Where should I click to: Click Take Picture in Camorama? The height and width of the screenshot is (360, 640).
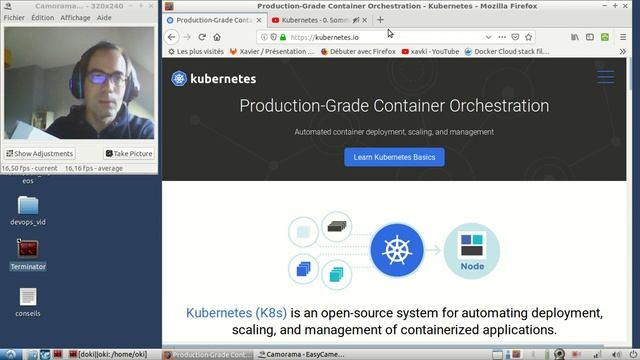tap(129, 153)
